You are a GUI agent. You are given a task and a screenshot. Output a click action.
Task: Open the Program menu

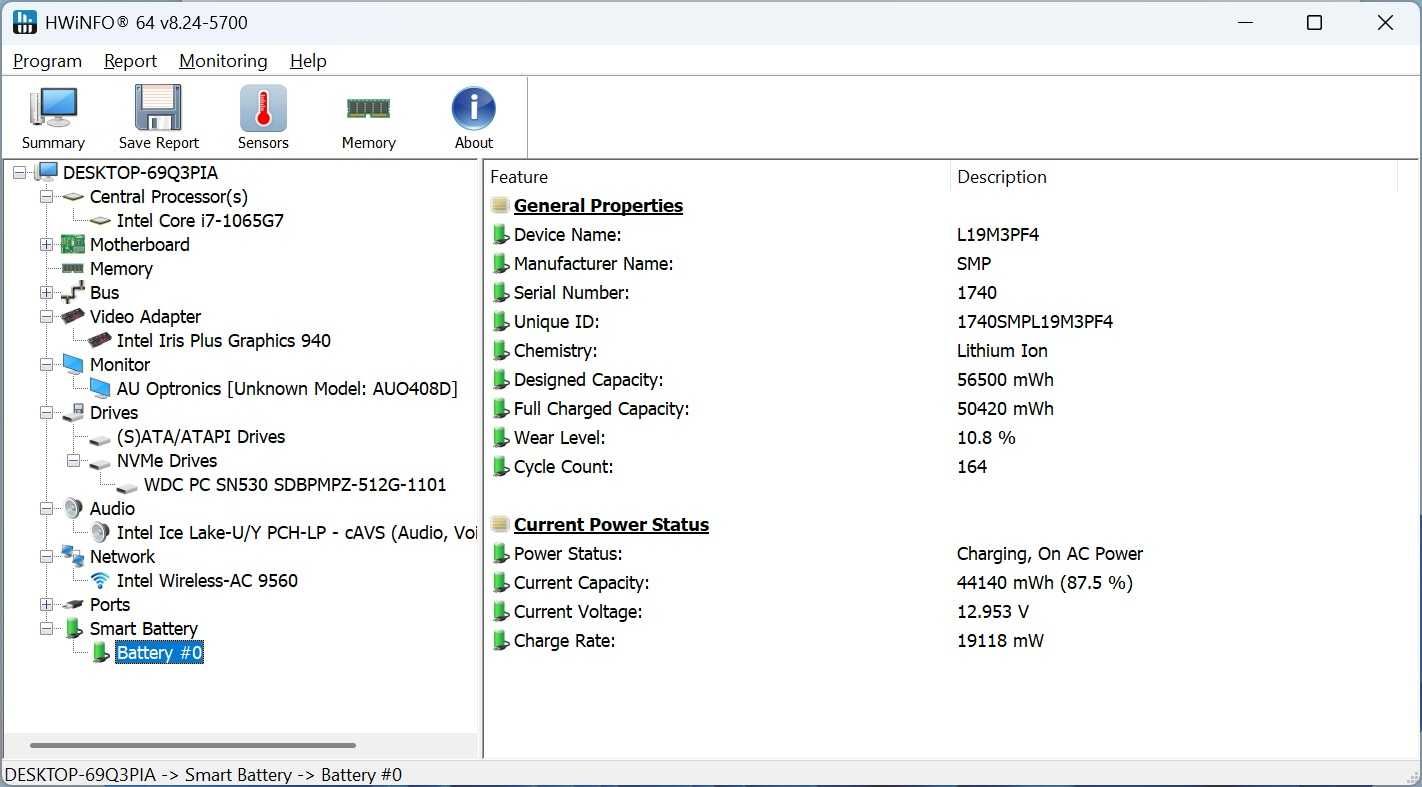pos(47,61)
